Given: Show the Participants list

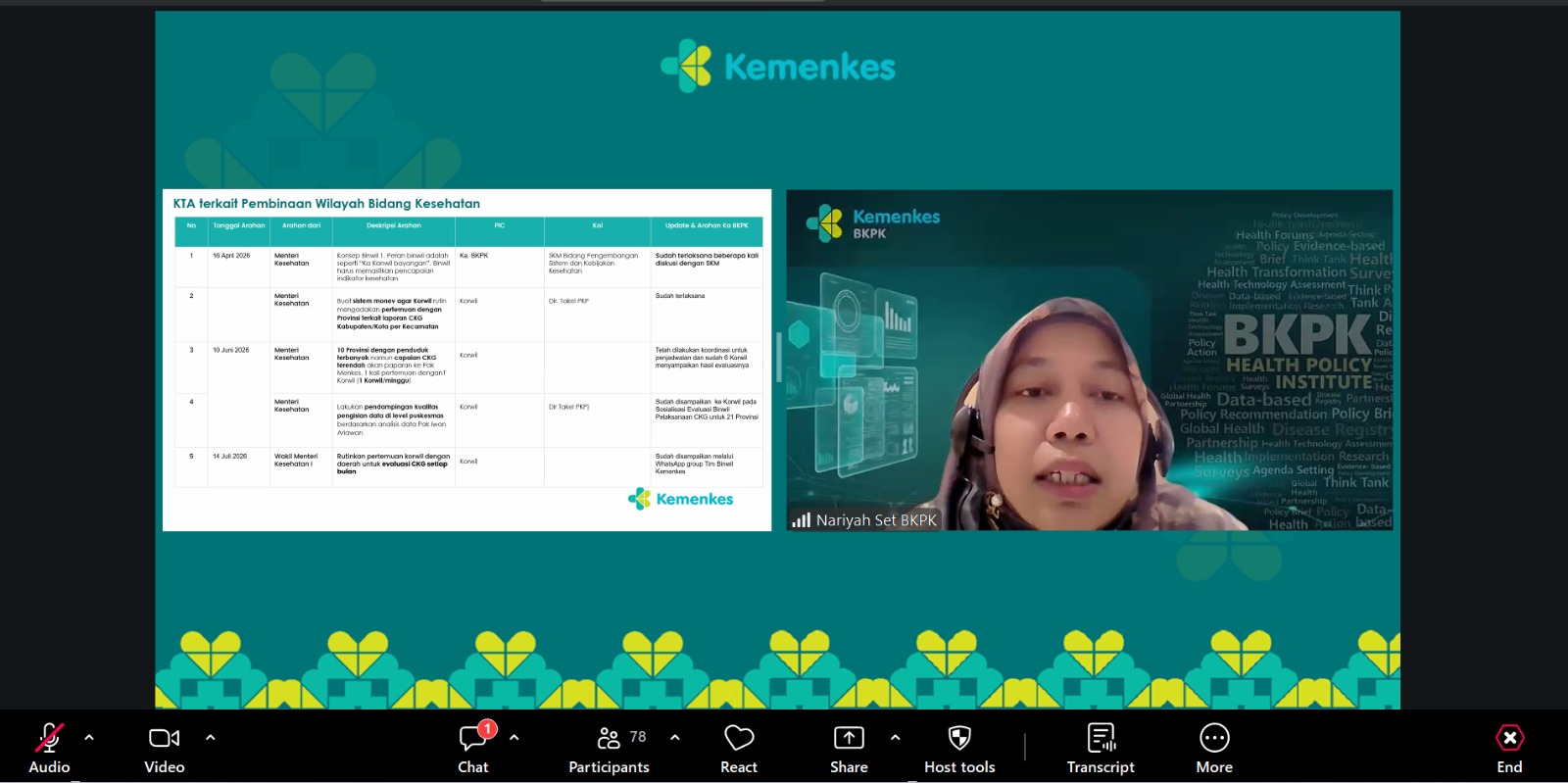Looking at the screenshot, I should (x=610, y=748).
